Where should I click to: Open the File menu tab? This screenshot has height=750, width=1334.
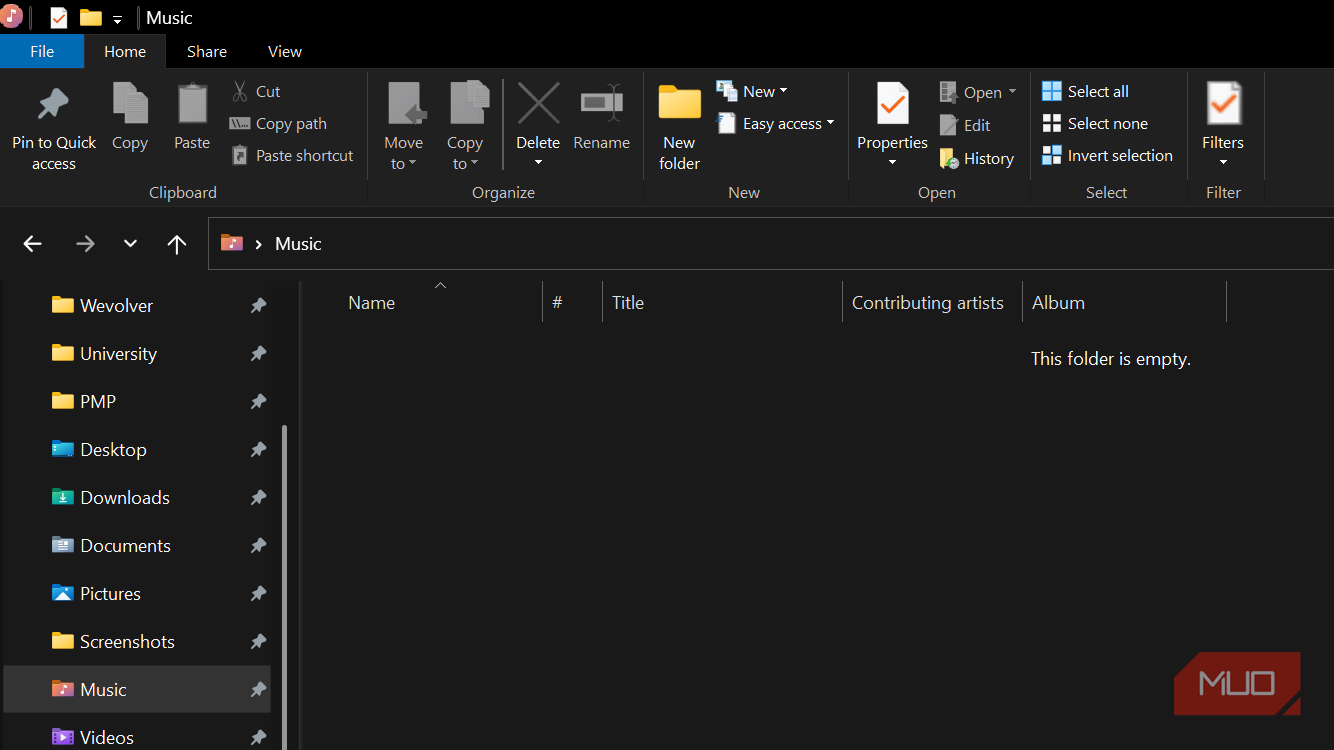tap(42, 52)
